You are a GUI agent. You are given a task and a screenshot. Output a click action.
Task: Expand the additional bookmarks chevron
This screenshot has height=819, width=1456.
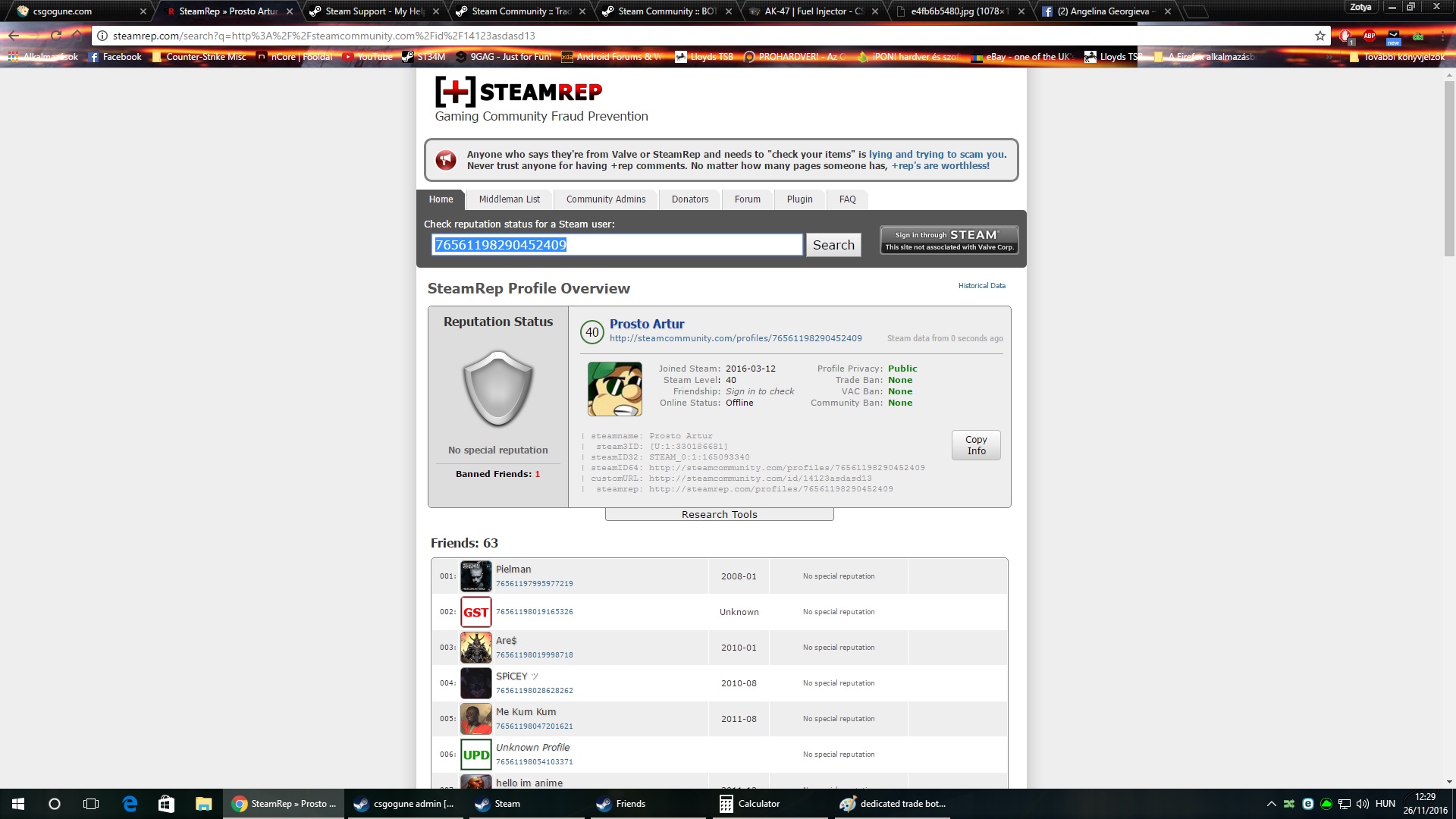click(1329, 57)
